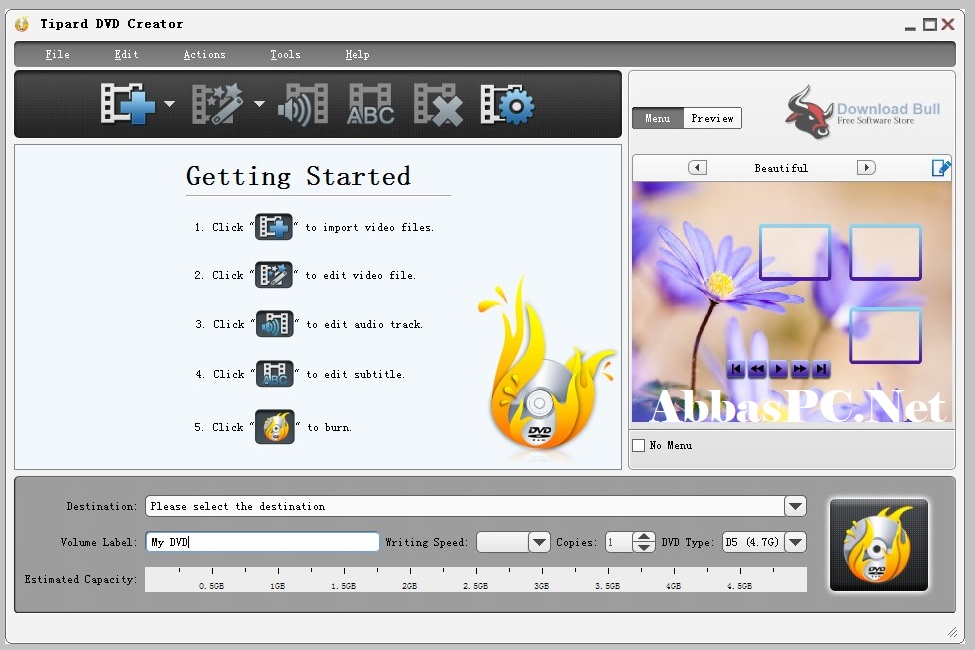Maximize the Tipard DVD Creator window
975x650 pixels.
coord(930,24)
